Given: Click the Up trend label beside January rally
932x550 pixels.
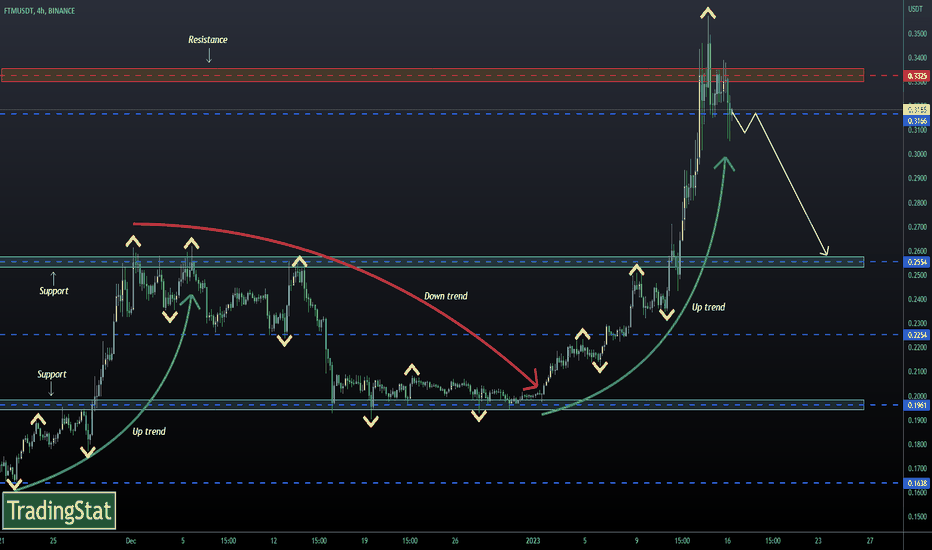Looking at the screenshot, I should 709,307.
